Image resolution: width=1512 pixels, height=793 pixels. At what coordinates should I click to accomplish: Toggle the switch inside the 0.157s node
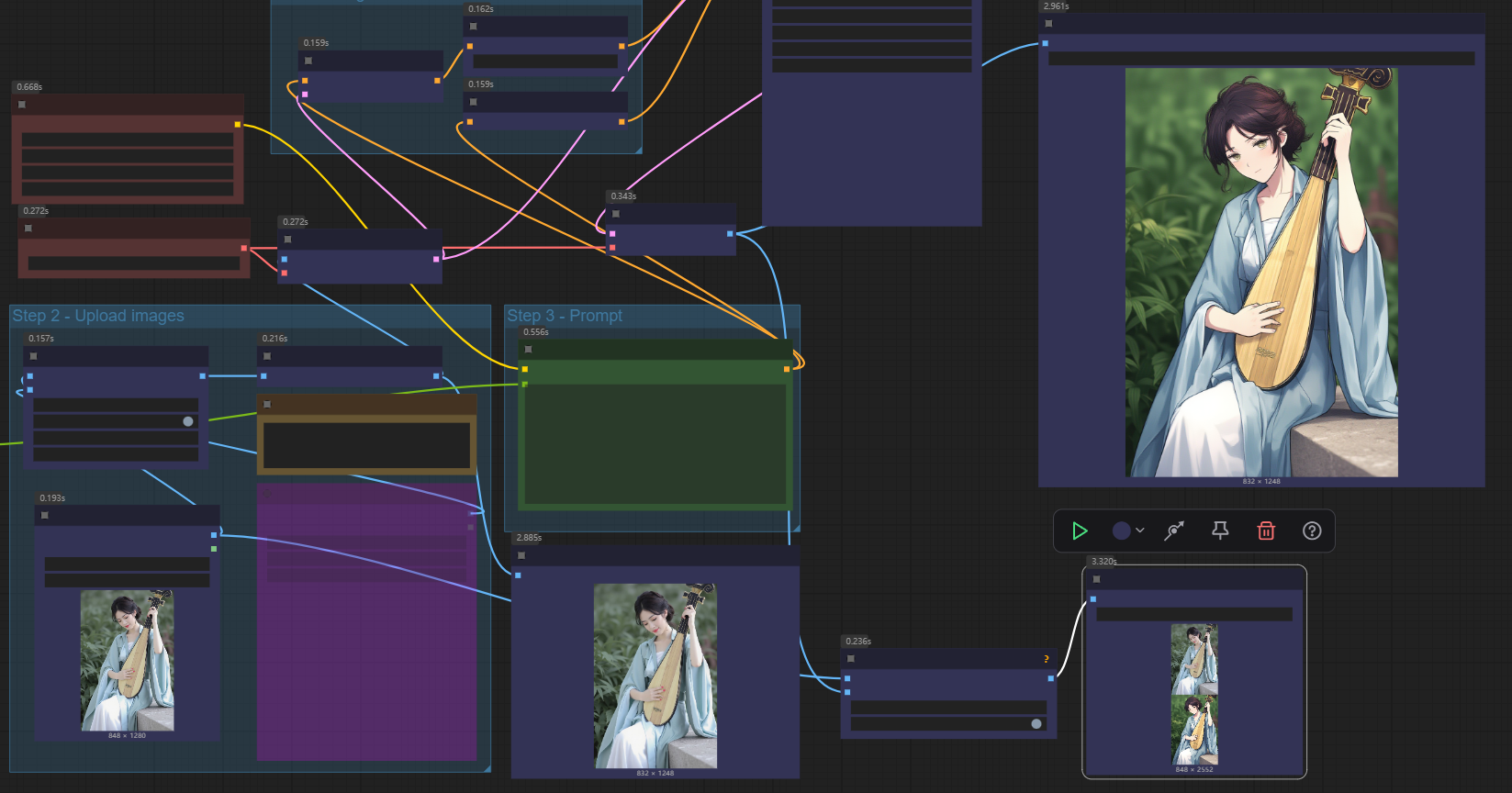coord(187,421)
